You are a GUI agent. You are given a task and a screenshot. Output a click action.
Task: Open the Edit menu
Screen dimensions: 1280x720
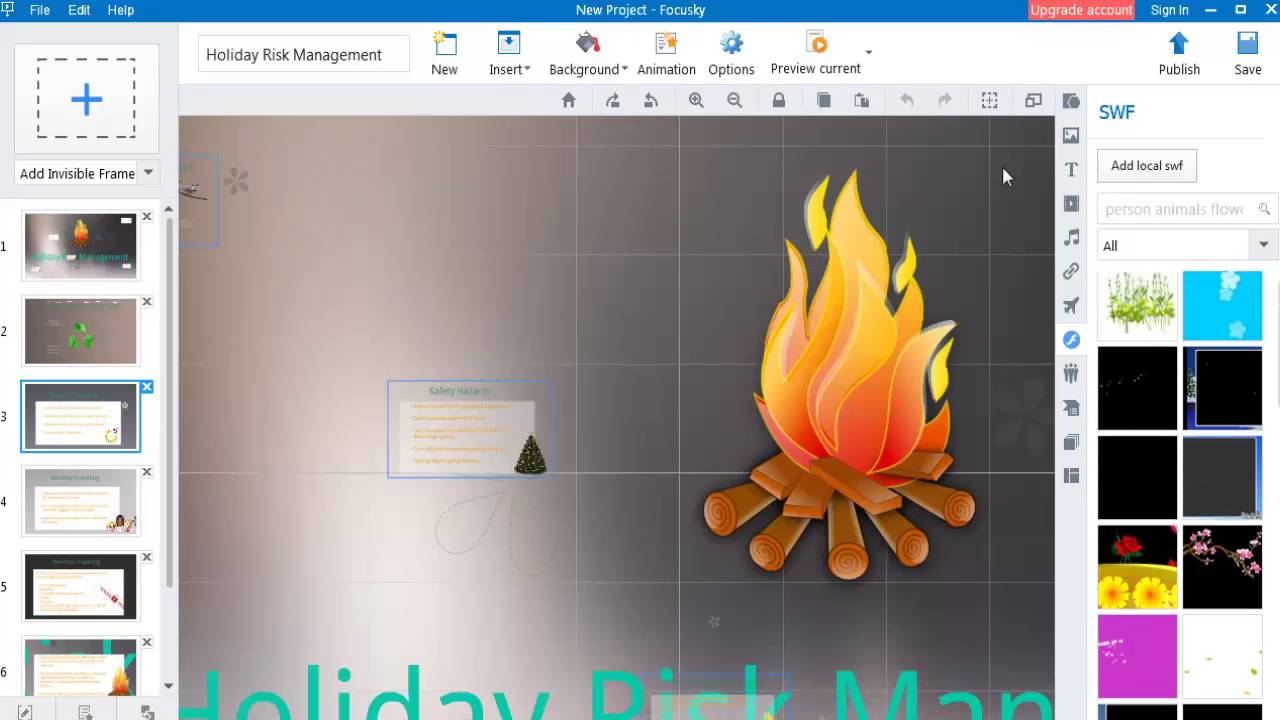pos(79,10)
